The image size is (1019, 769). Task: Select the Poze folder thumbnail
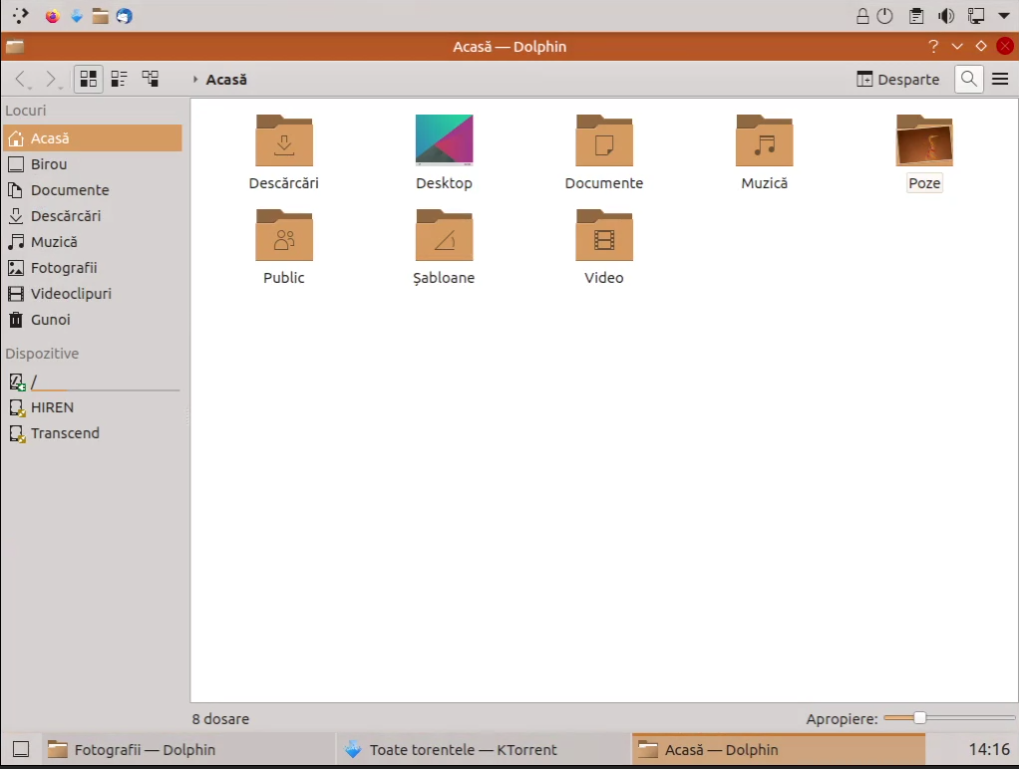924,140
